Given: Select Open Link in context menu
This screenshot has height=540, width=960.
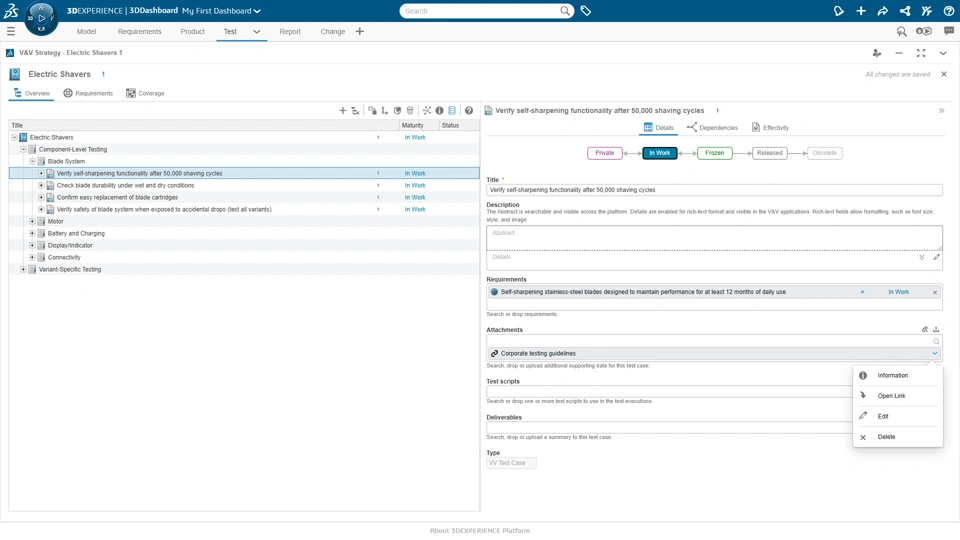Looking at the screenshot, I should point(898,396).
